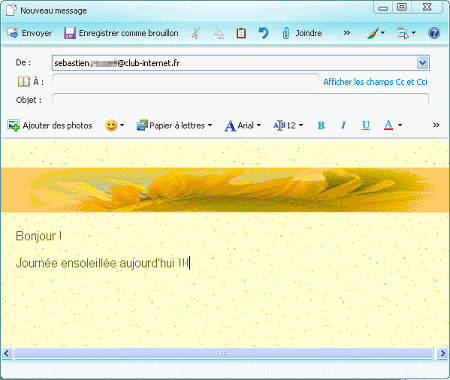This screenshot has width=450, height=380.
Task: Open the font size 12 dropdown
Action: (x=288, y=125)
